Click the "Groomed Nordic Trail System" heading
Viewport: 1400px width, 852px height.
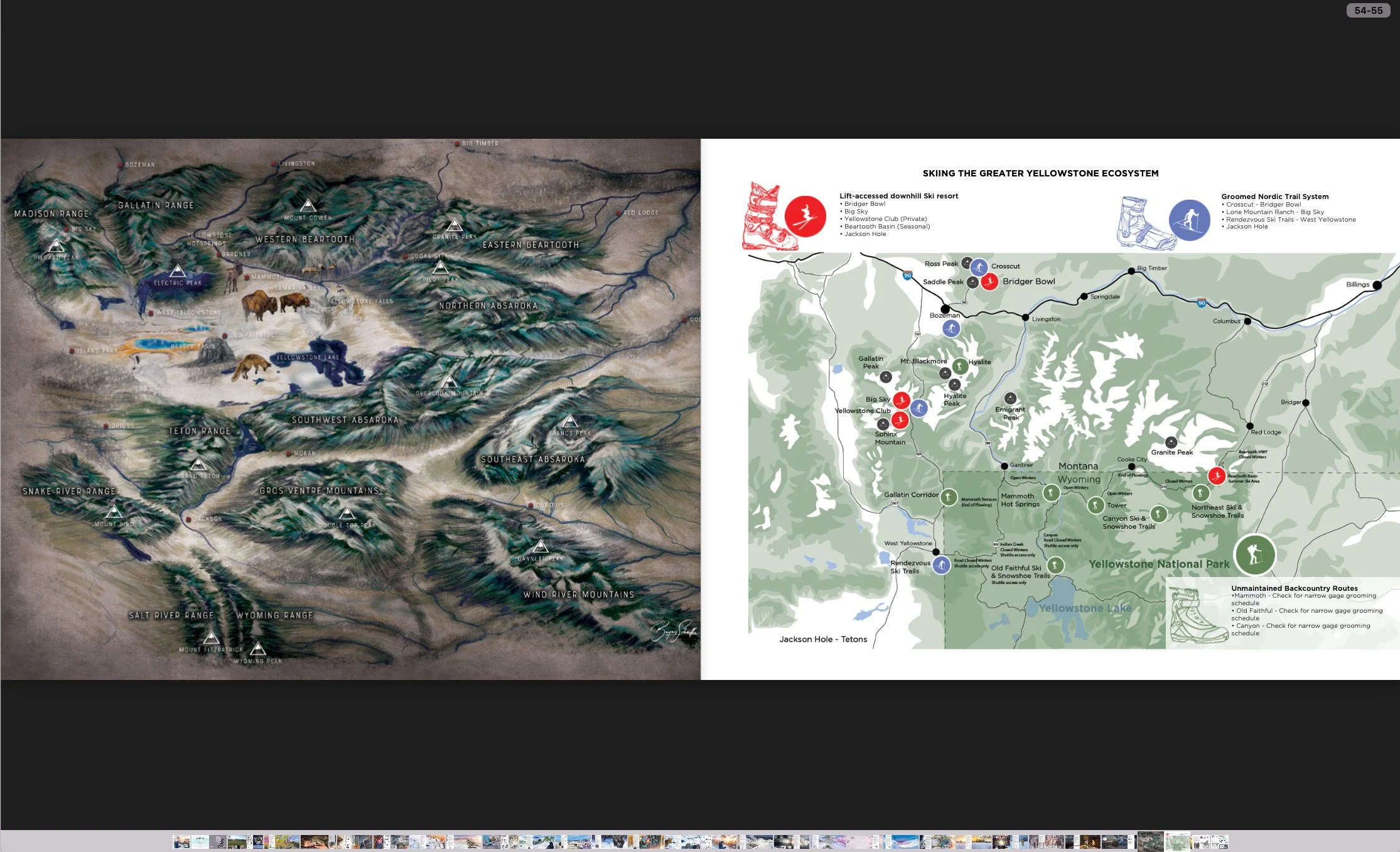pos(1275,197)
